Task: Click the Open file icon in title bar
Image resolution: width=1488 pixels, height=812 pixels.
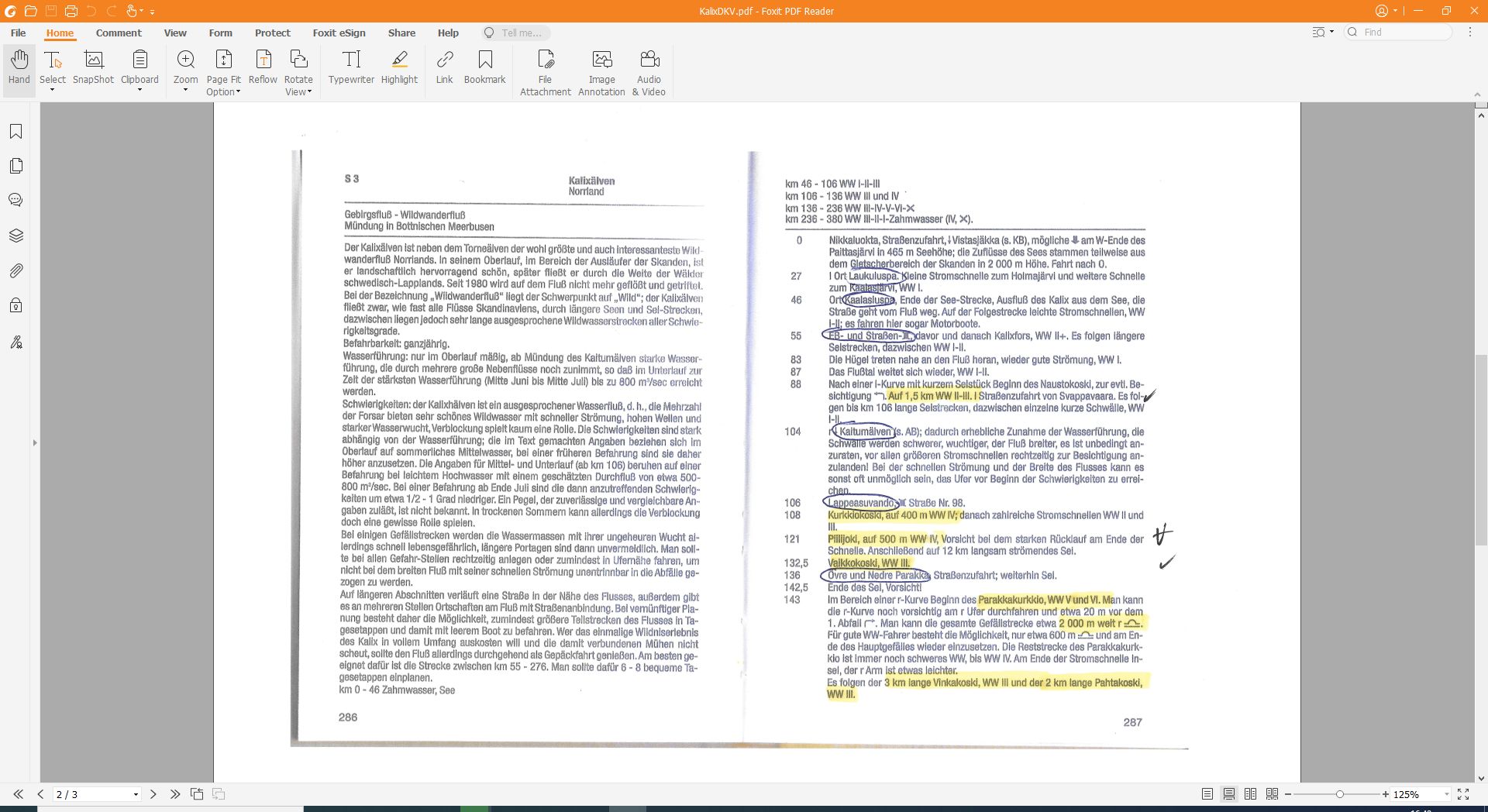Action: tap(30, 11)
